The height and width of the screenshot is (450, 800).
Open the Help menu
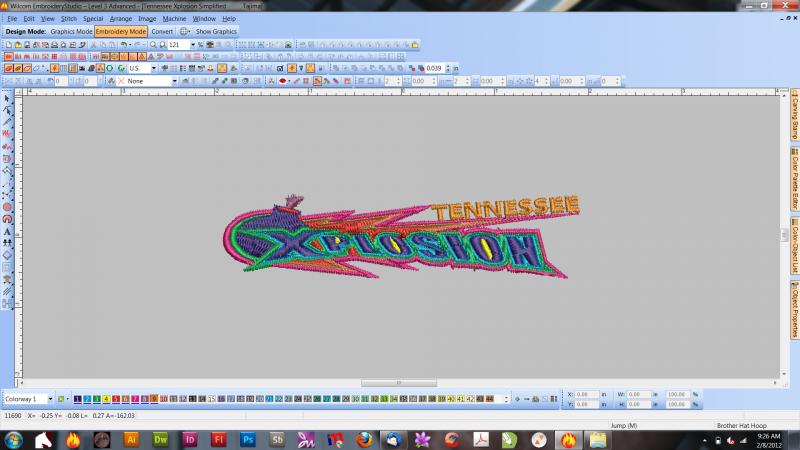tap(229, 19)
